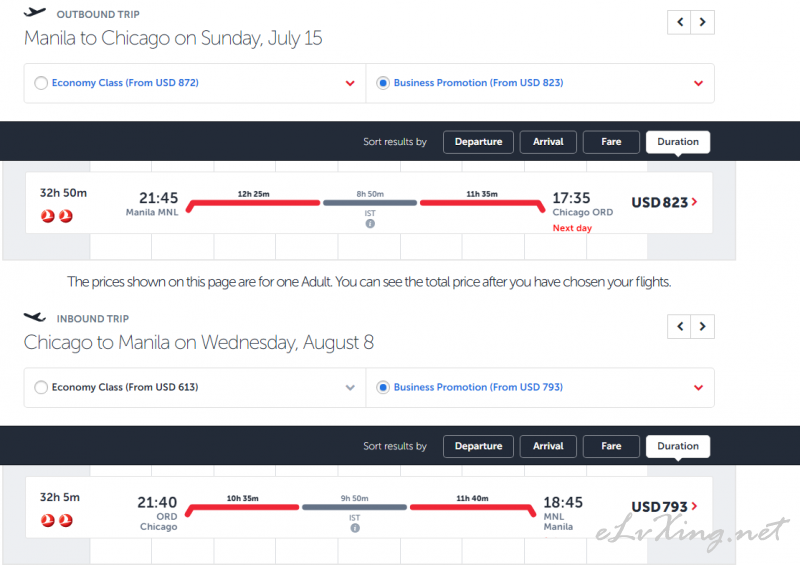Go to previous outbound date arrow
800x565 pixels.
679,22
